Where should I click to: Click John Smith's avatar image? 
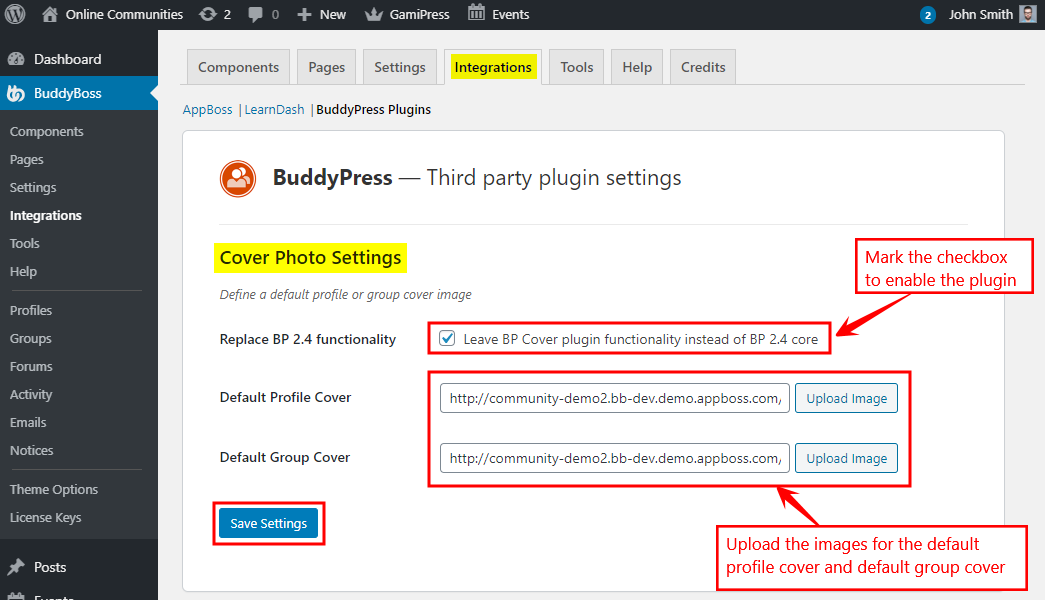point(1028,14)
